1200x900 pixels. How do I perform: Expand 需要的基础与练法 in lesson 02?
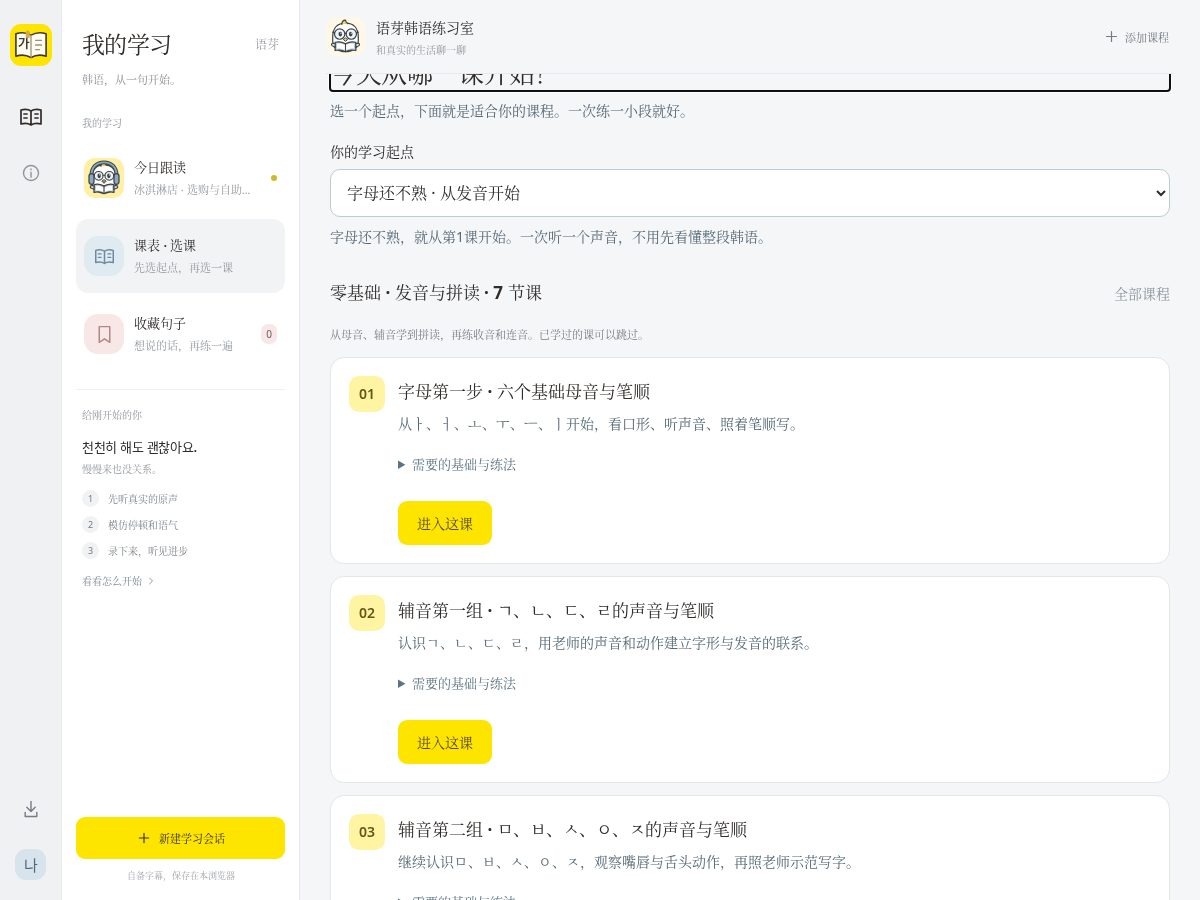457,684
